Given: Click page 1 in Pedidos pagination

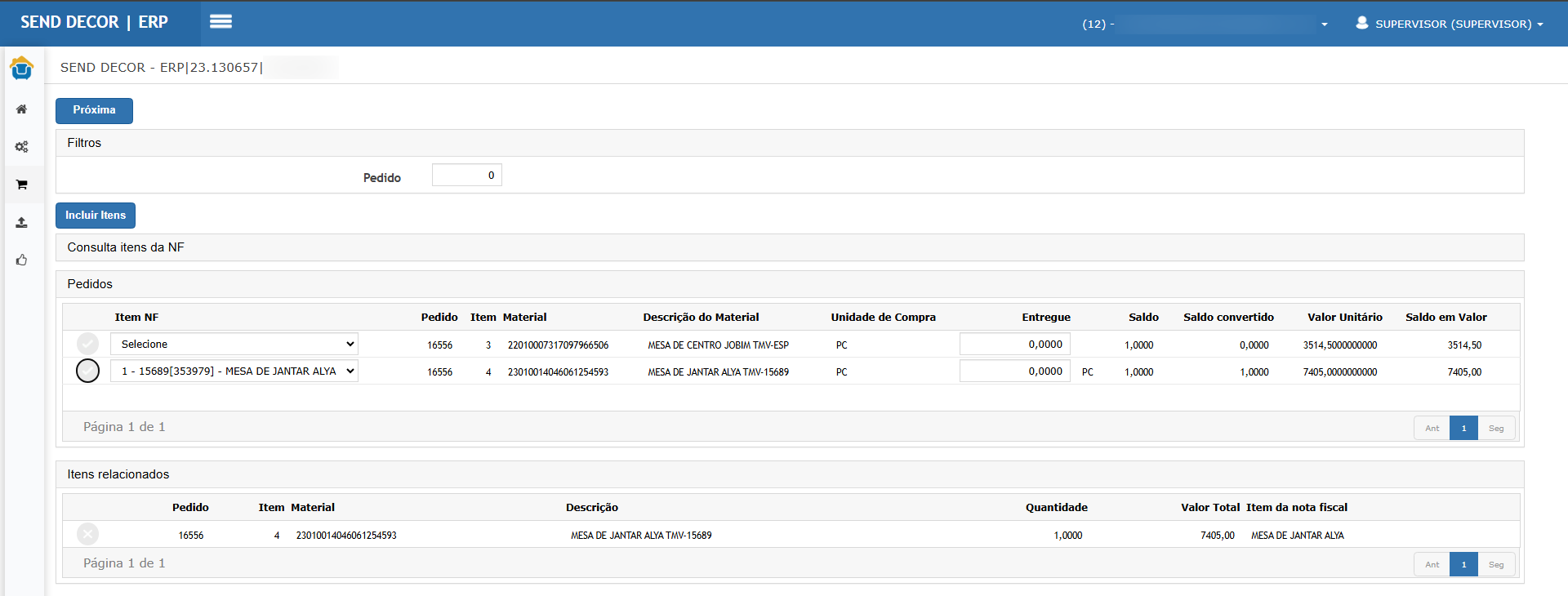Looking at the screenshot, I should tap(1463, 428).
